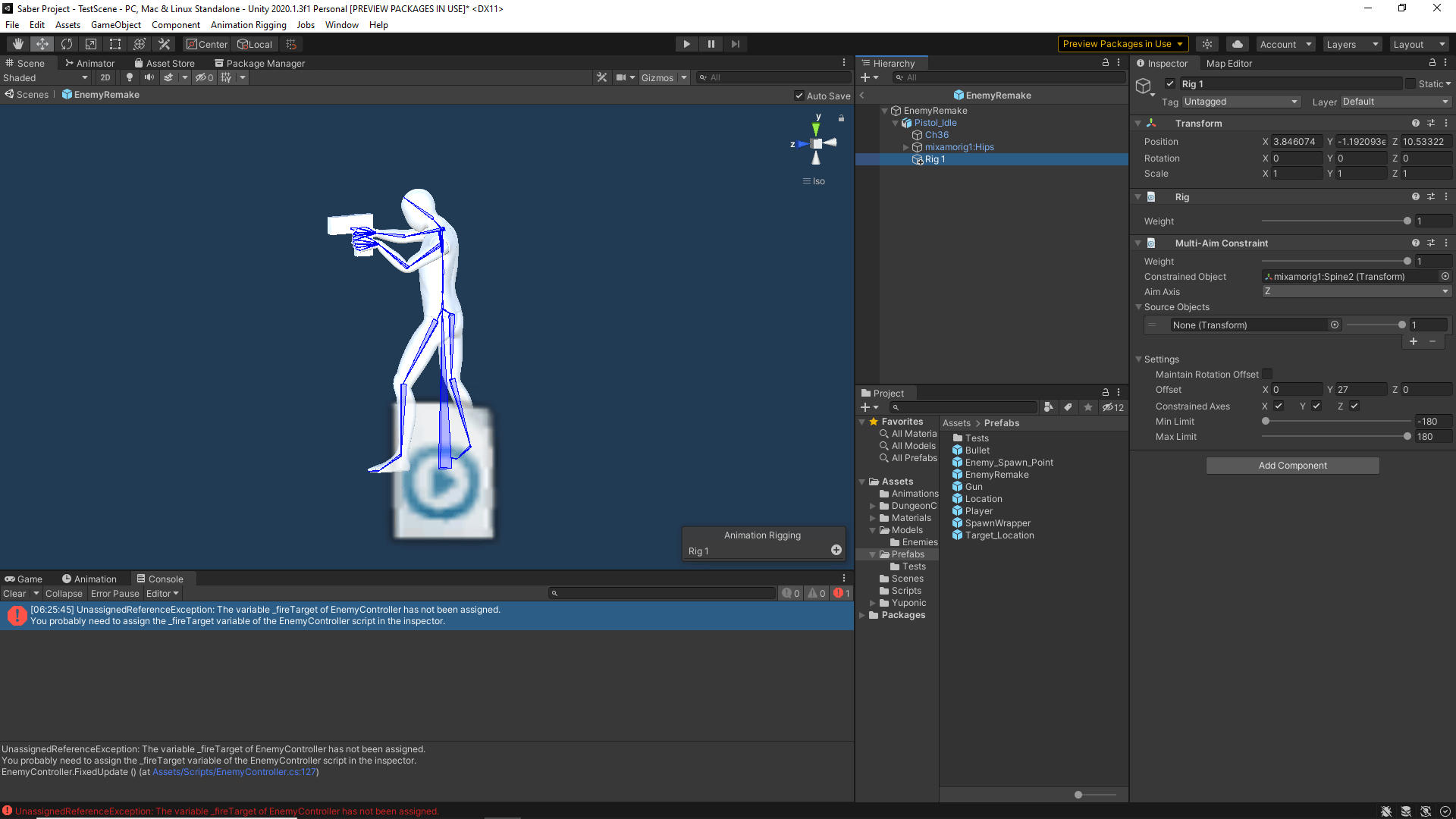This screenshot has width=1456, height=819.
Task: Click the Add Component button
Action: pos(1292,466)
